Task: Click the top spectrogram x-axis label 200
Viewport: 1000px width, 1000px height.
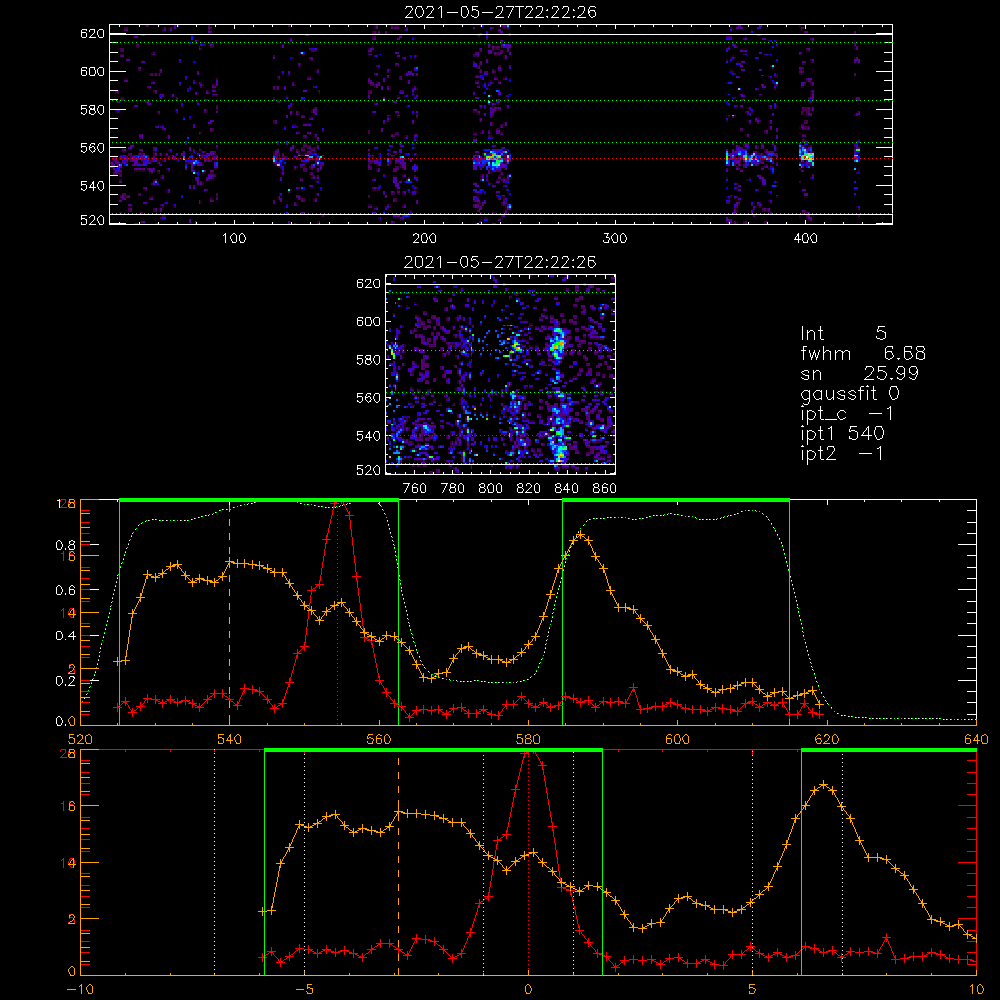Action: click(424, 239)
